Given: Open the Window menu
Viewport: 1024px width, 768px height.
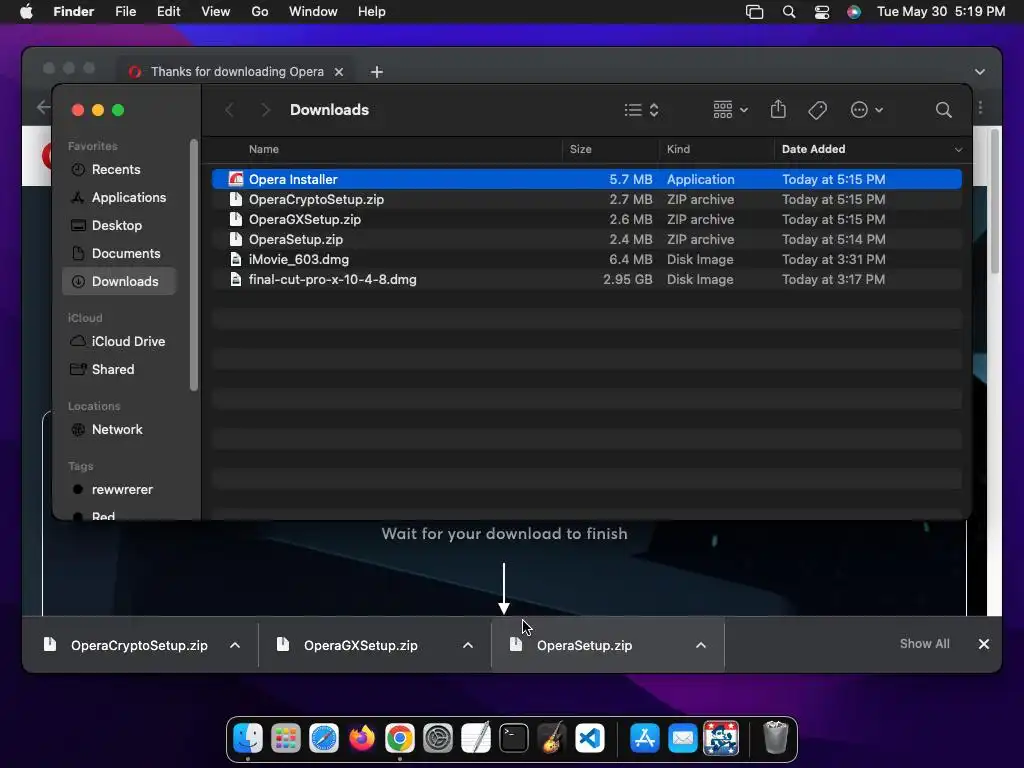Looking at the screenshot, I should [x=313, y=12].
